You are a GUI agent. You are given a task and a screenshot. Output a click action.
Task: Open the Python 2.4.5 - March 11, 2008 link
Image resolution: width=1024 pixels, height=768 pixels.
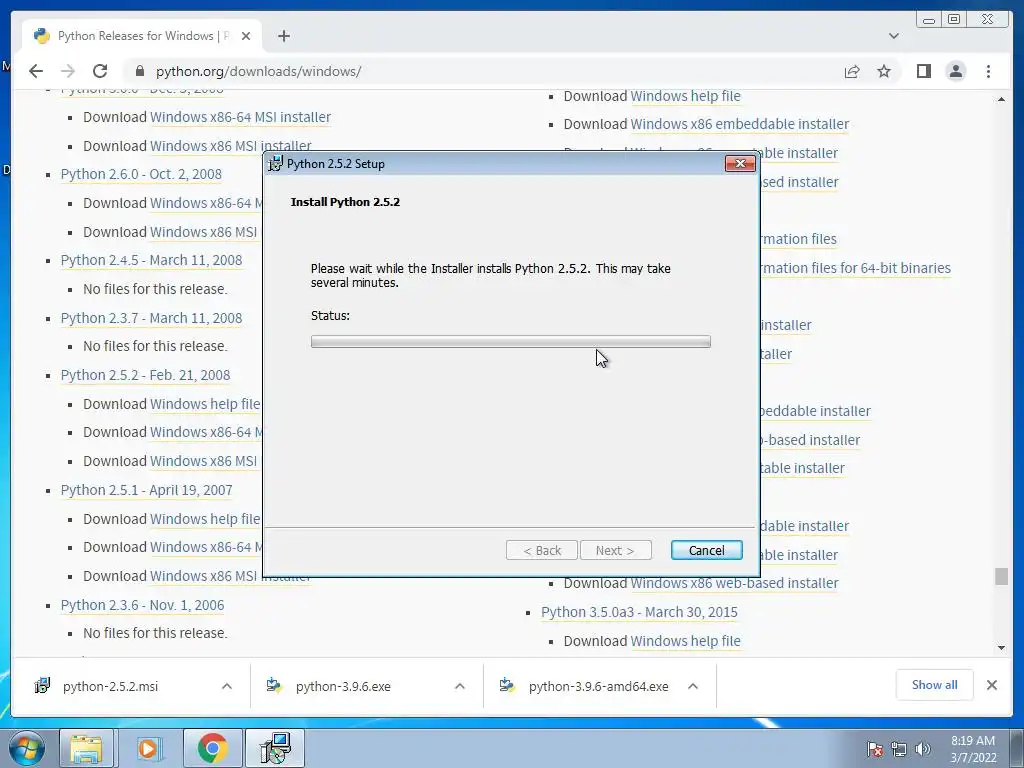click(x=152, y=261)
